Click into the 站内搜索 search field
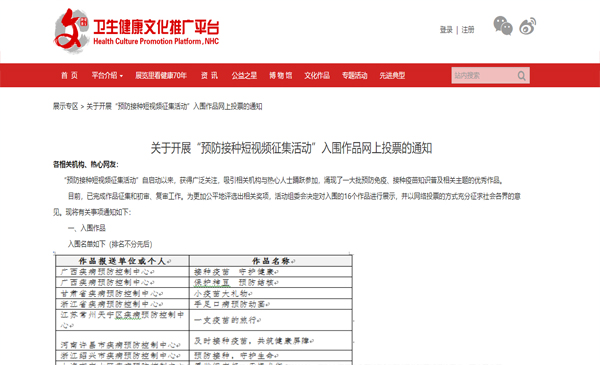Screen dimensions: 600x365 (484, 75)
